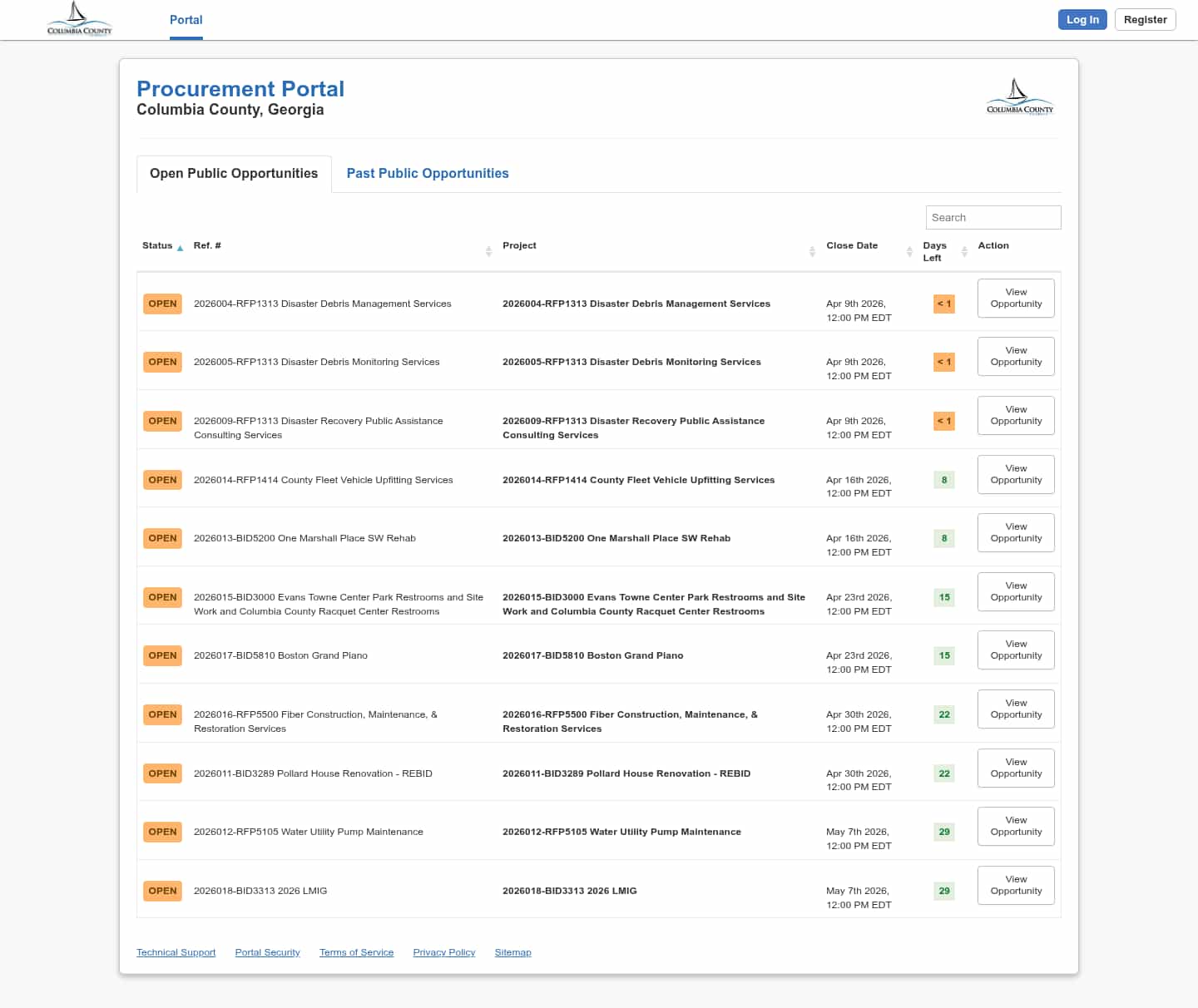Open the Terms of Service link
This screenshot has height=1008, width=1198.
(357, 952)
